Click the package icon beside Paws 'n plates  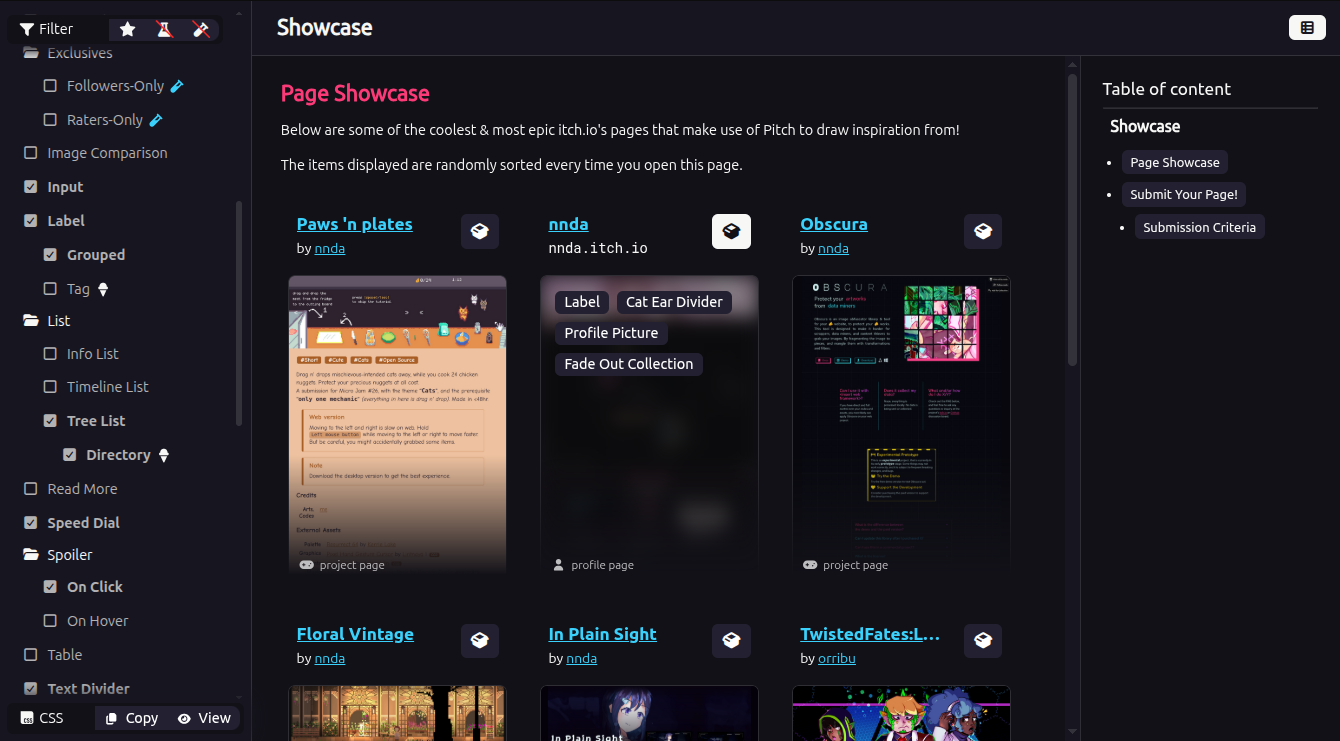480,231
